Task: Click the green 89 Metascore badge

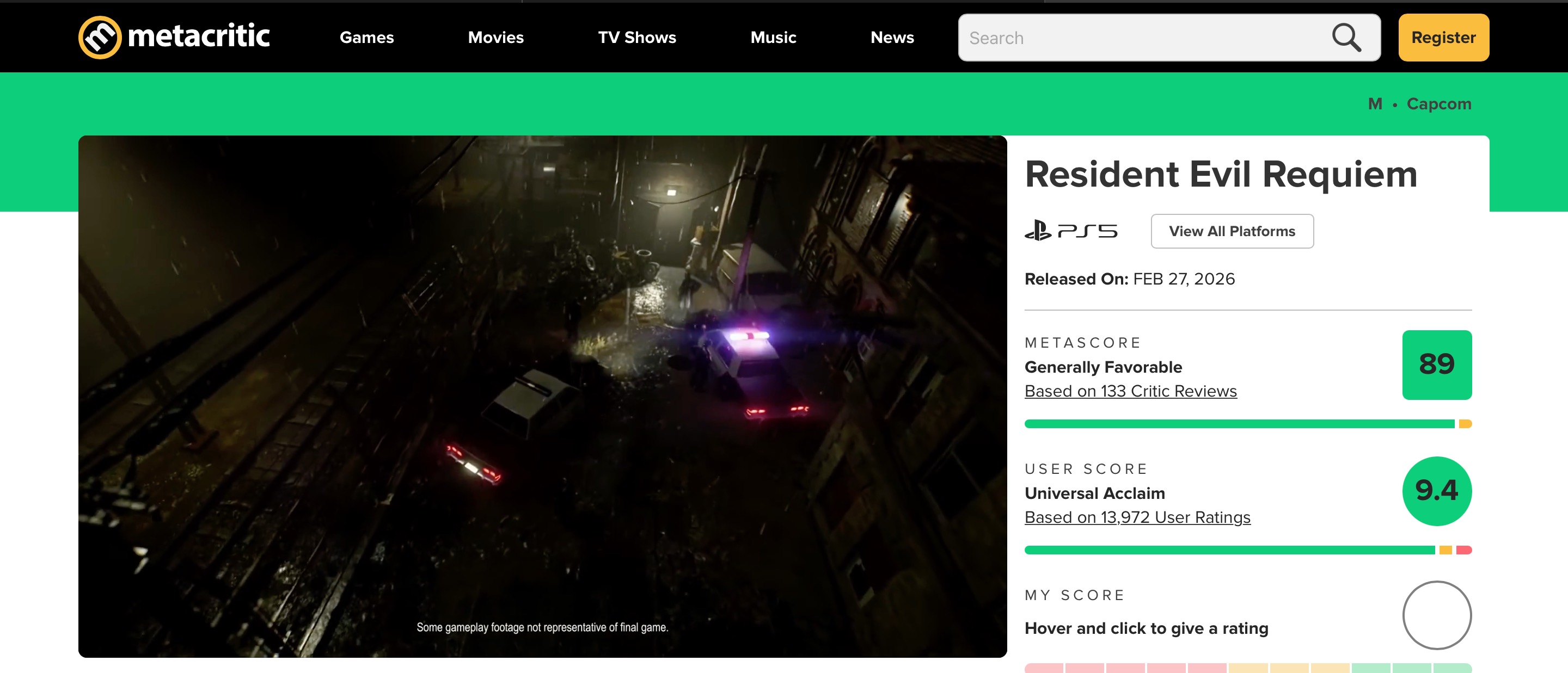Action: (1437, 365)
